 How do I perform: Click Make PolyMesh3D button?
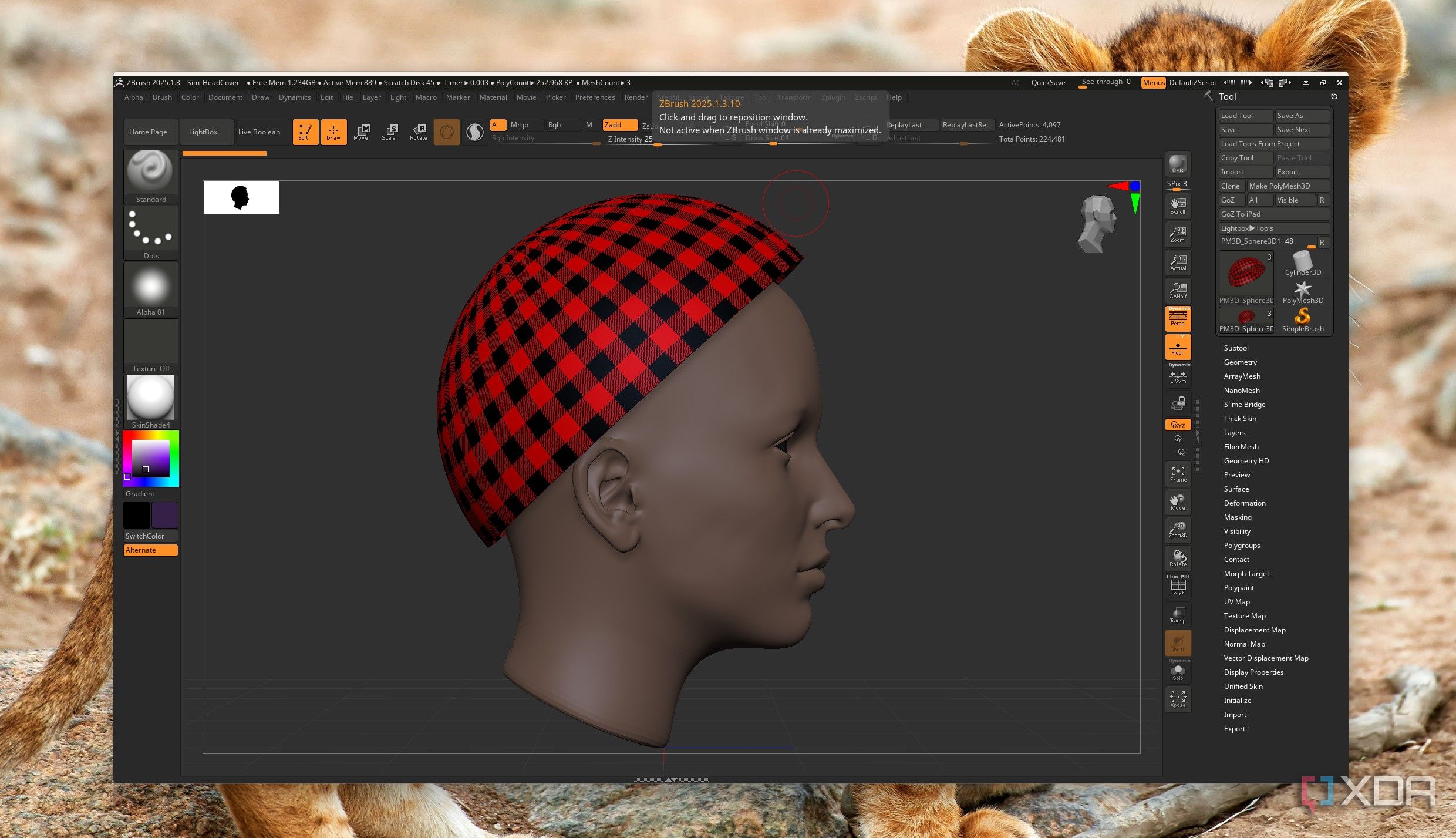(1287, 186)
